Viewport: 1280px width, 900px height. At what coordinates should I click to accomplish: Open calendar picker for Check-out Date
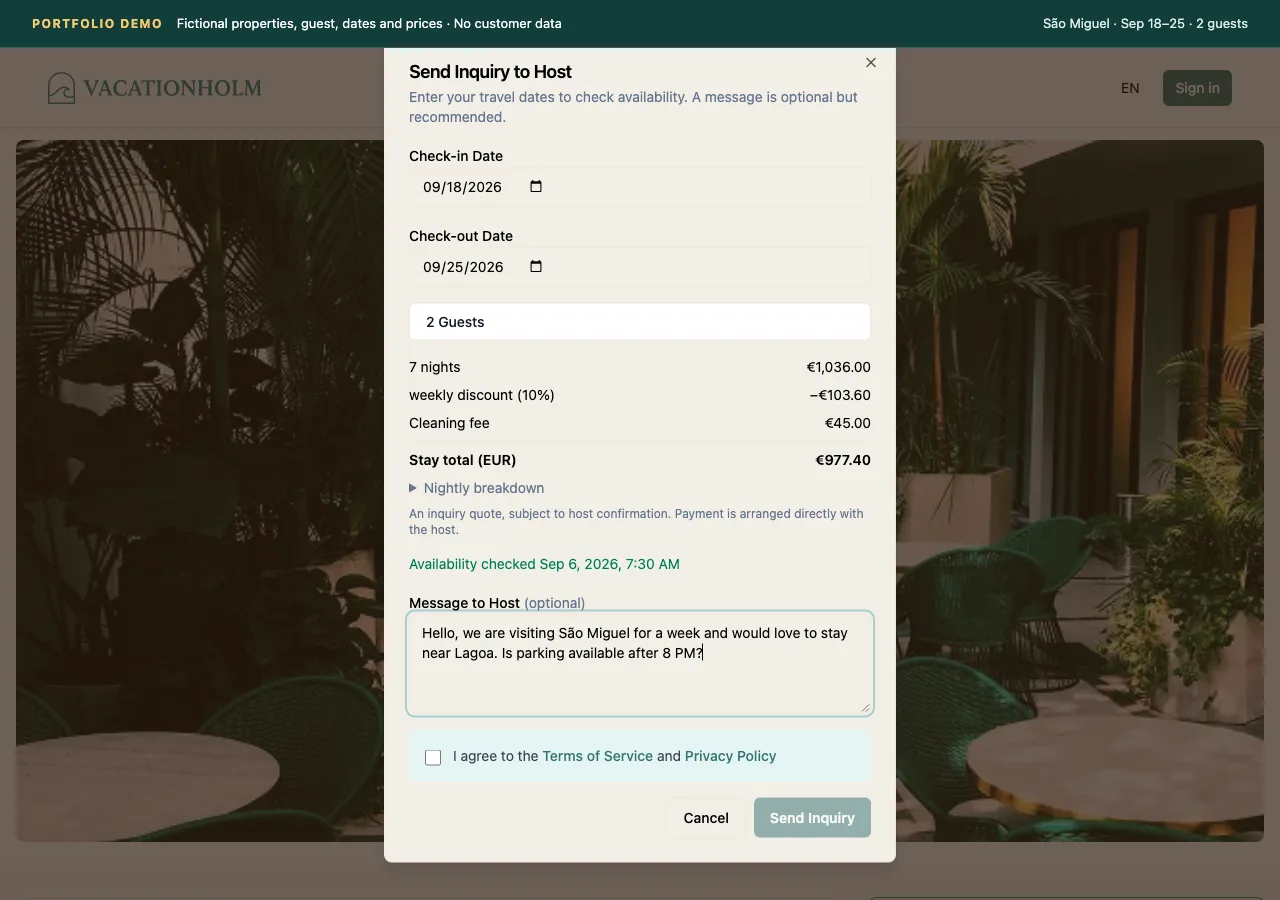(536, 267)
